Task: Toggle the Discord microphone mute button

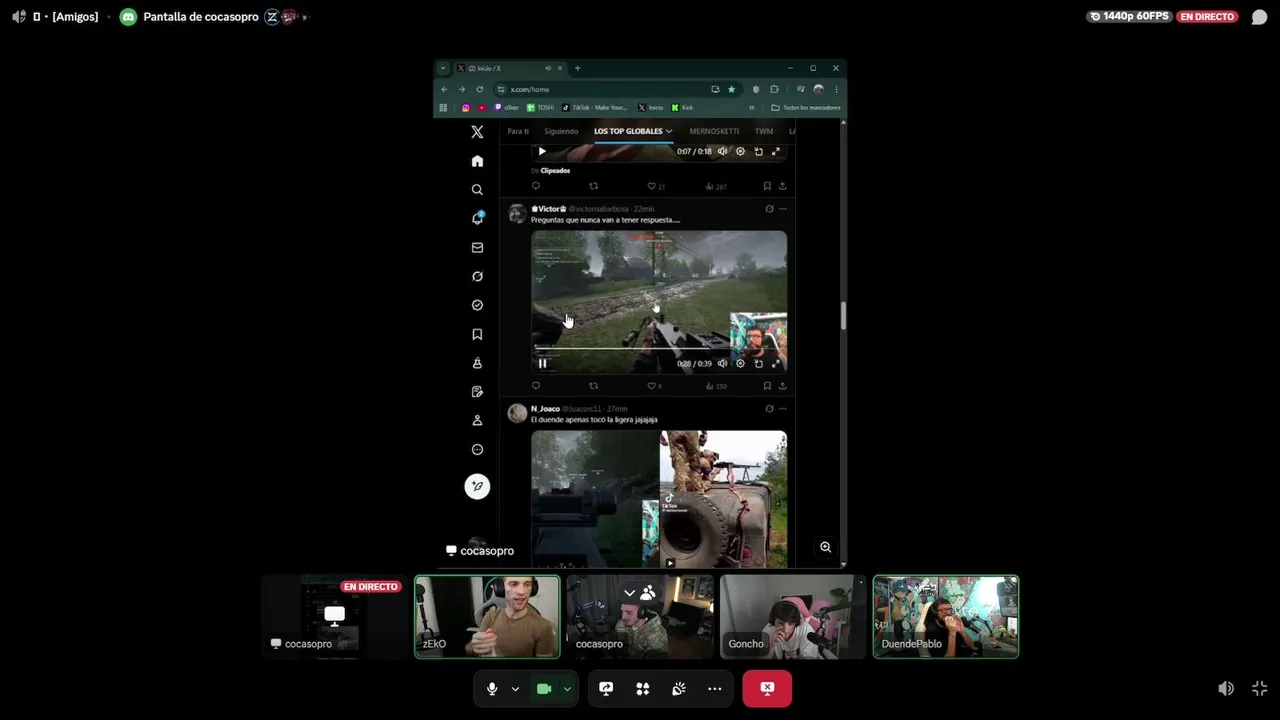Action: click(x=491, y=689)
